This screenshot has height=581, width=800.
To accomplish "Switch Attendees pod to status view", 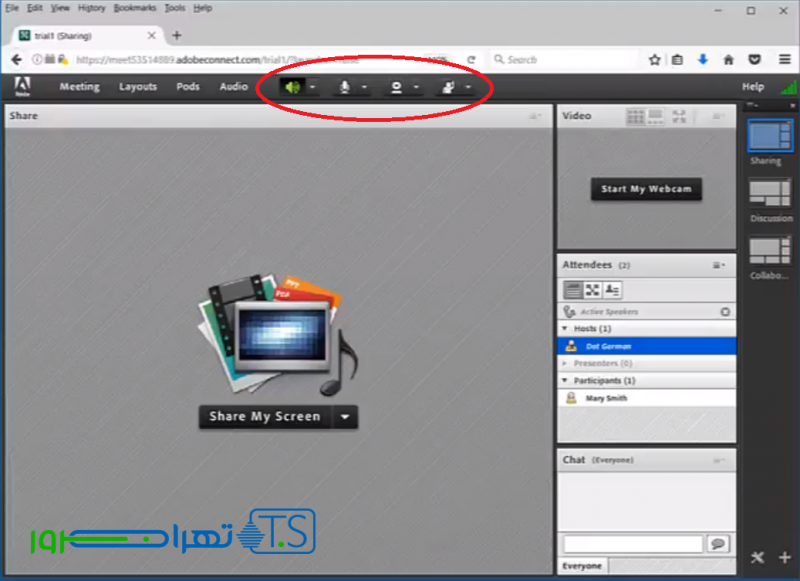I will tap(613, 290).
